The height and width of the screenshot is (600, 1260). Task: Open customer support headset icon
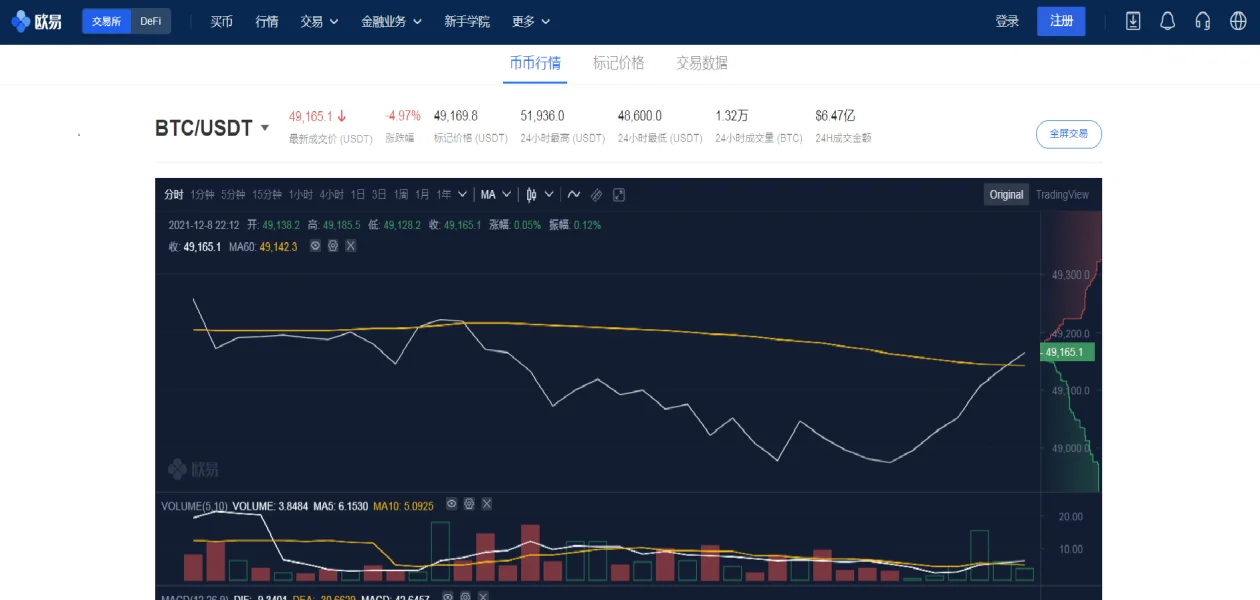coord(1203,21)
